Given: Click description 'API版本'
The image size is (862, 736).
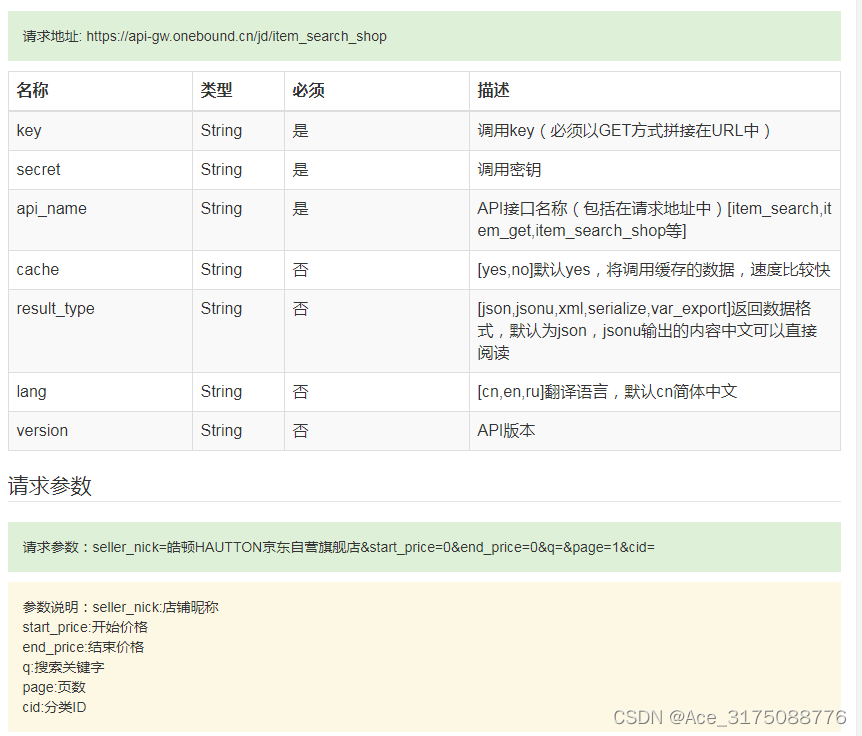Looking at the screenshot, I should point(506,431).
